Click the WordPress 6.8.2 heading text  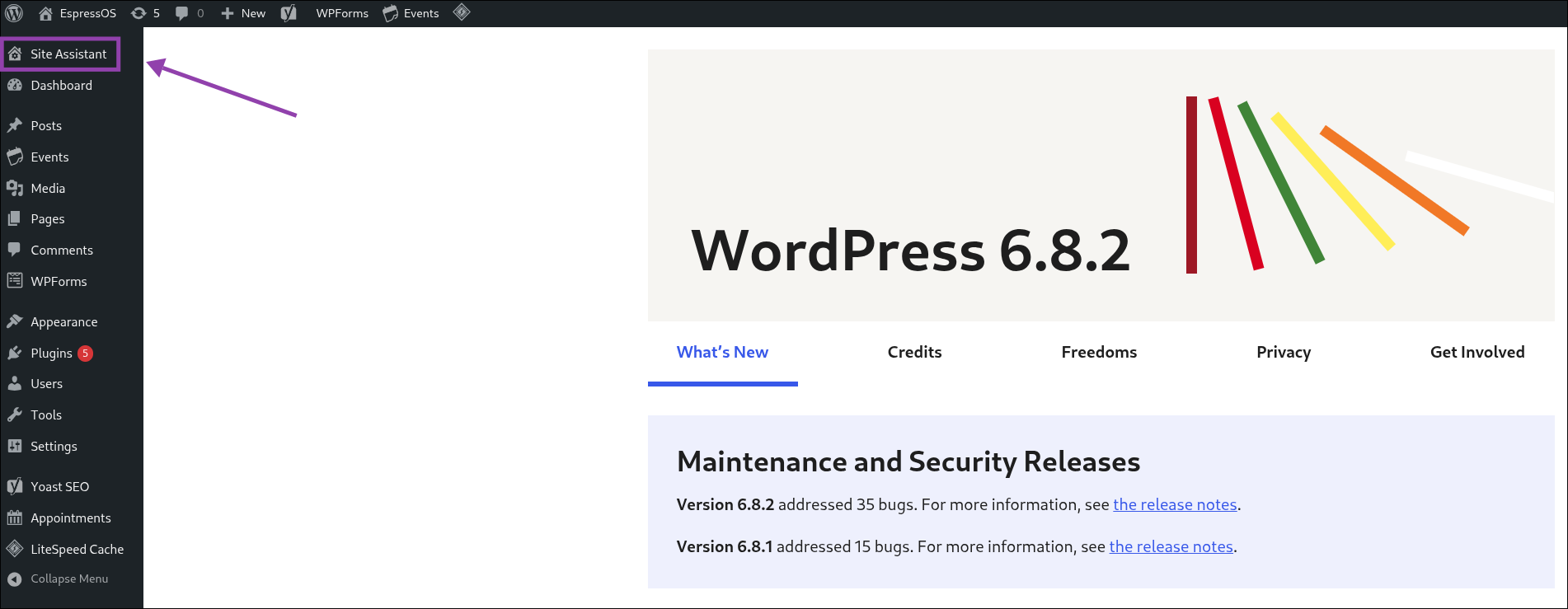pyautogui.click(x=911, y=251)
